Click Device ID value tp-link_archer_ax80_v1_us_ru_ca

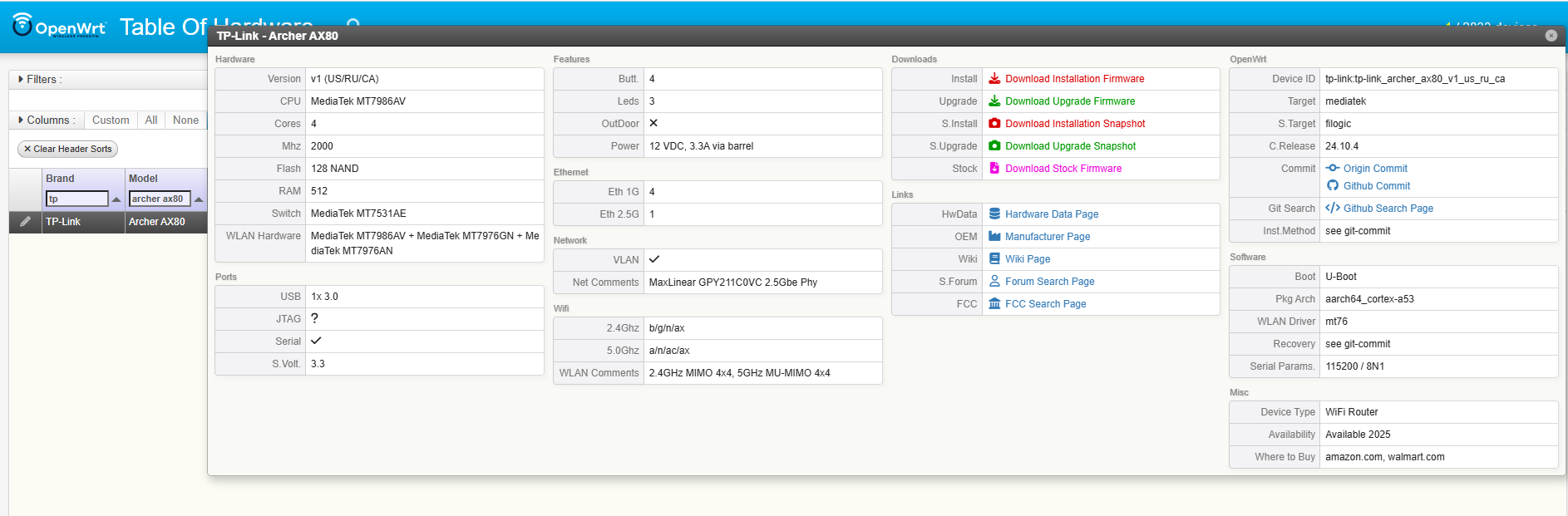(x=1415, y=79)
